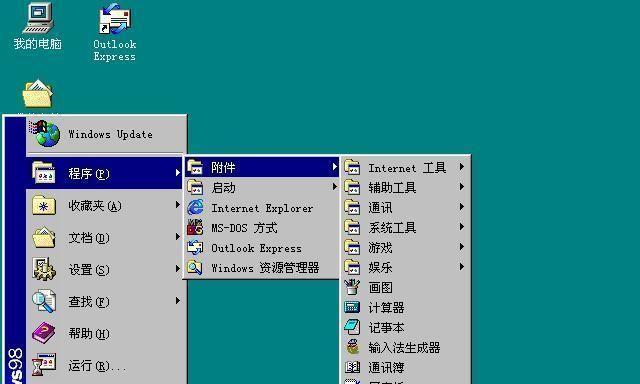Image resolution: width=640 pixels, height=384 pixels.
Task: Choose MS-DOS 方式 from programs menu
Action: [x=262, y=228]
